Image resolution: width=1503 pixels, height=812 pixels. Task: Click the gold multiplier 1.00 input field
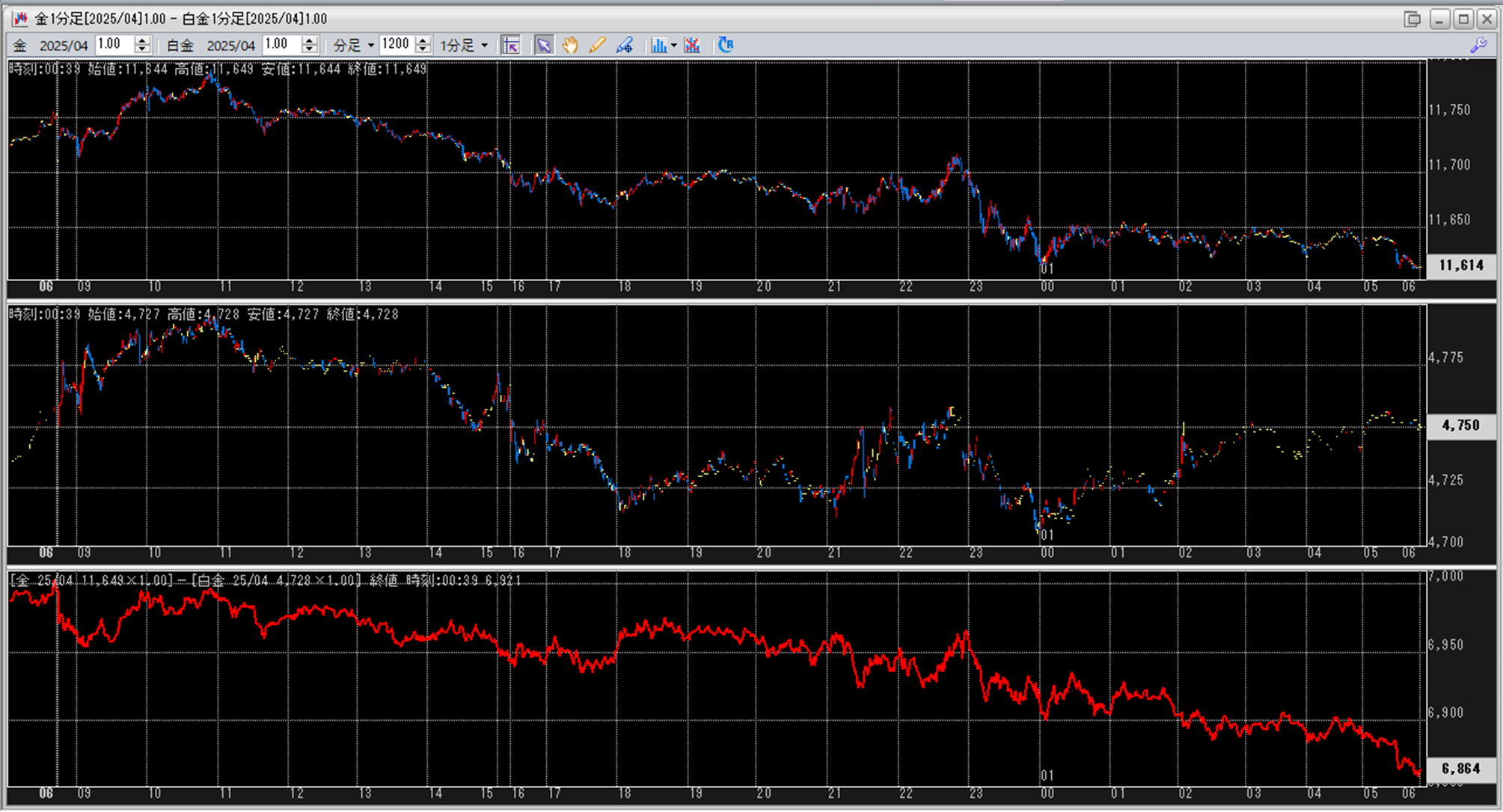(114, 45)
